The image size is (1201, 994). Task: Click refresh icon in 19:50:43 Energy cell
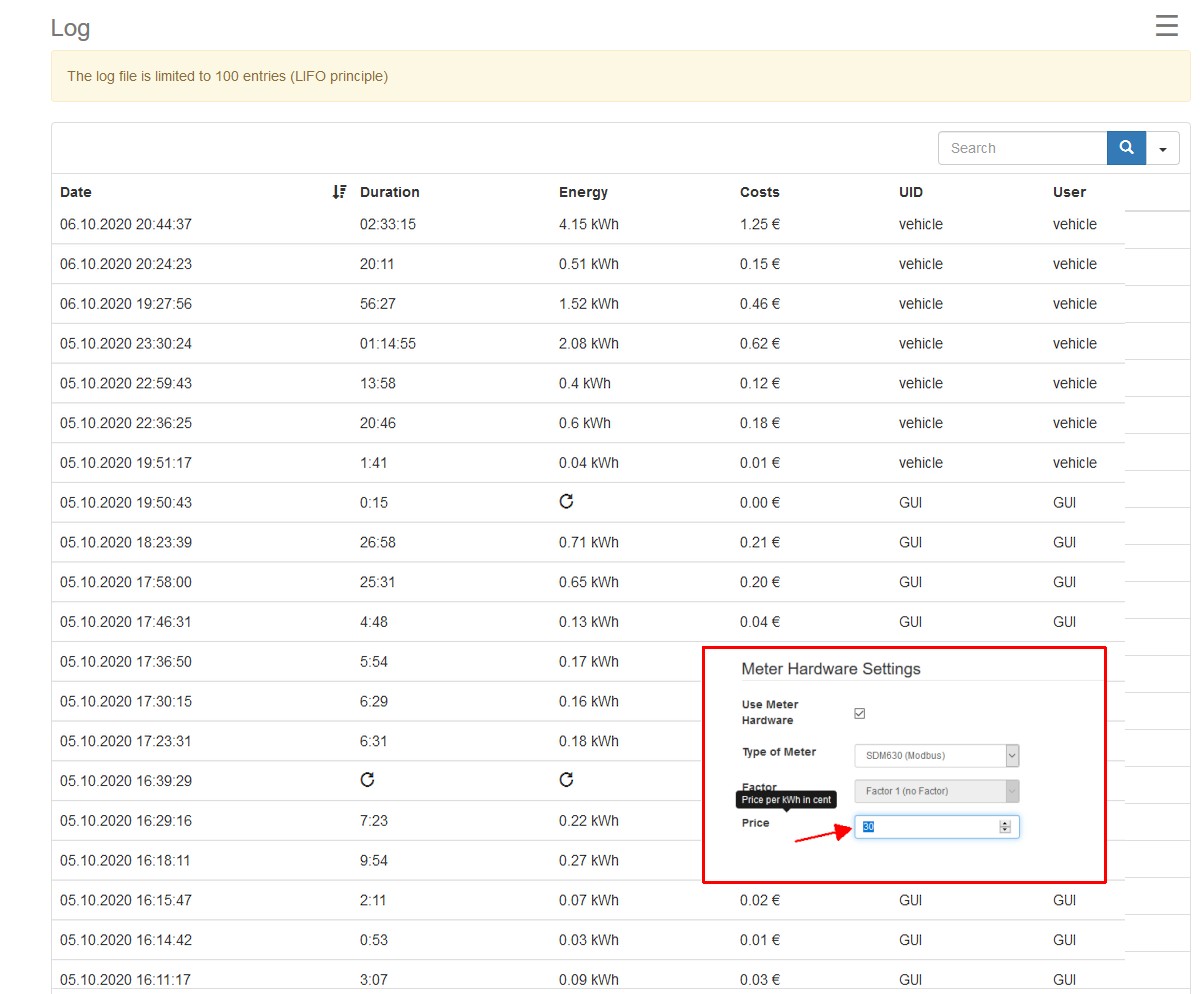coord(566,502)
